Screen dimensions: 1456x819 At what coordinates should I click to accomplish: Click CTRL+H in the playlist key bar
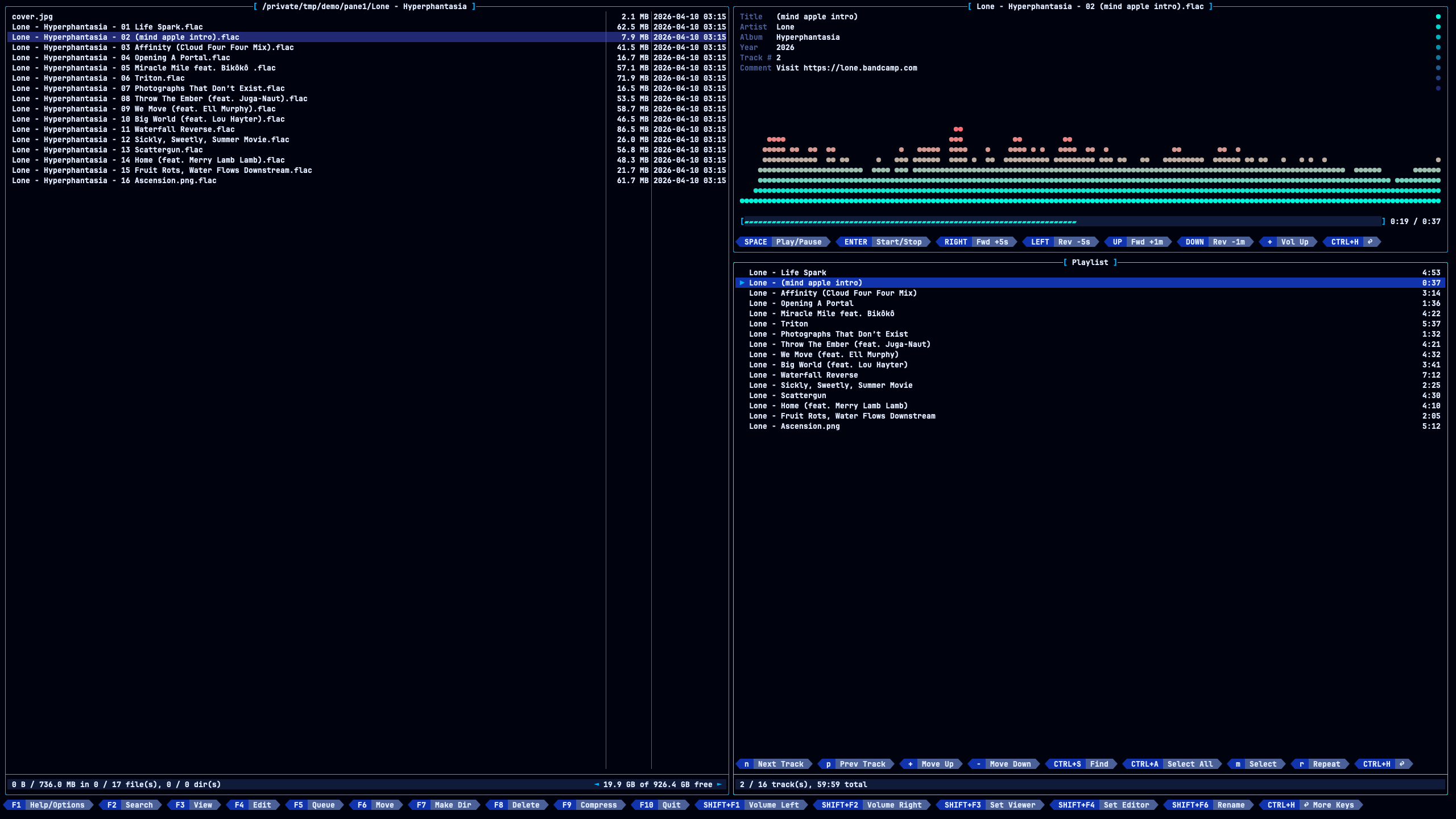point(1384,764)
